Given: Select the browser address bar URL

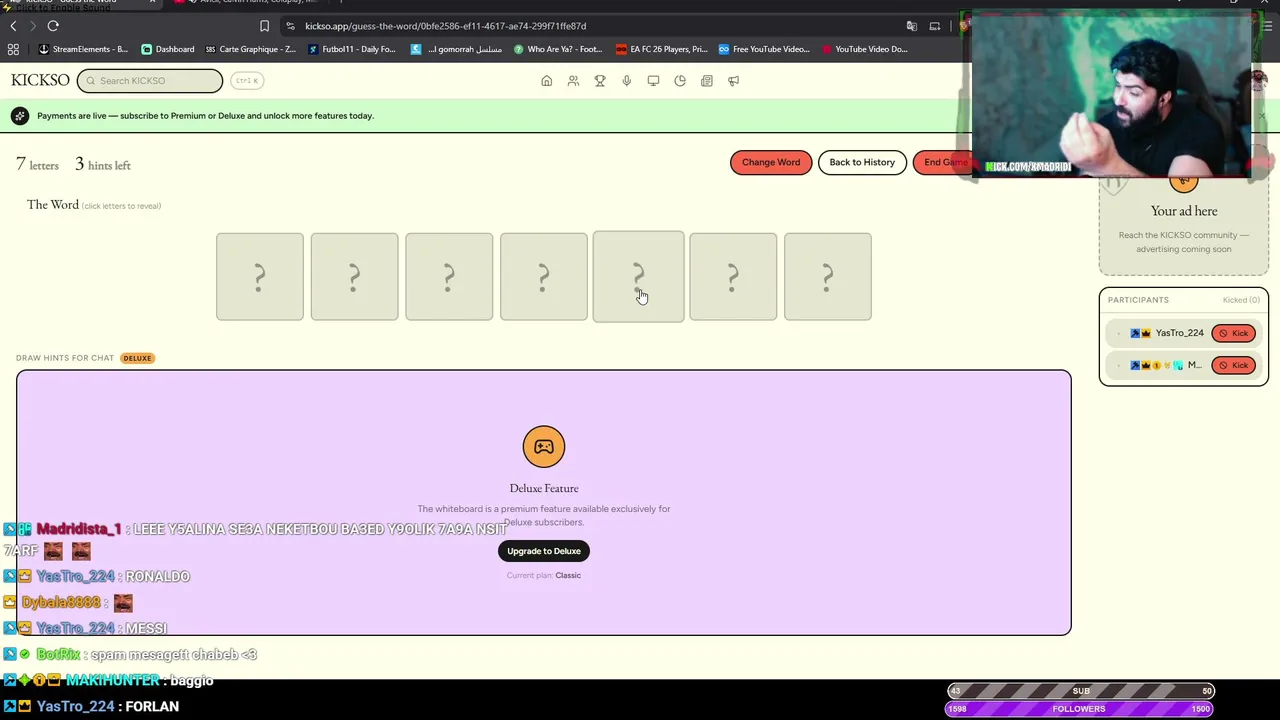Looking at the screenshot, I should click(x=446, y=26).
